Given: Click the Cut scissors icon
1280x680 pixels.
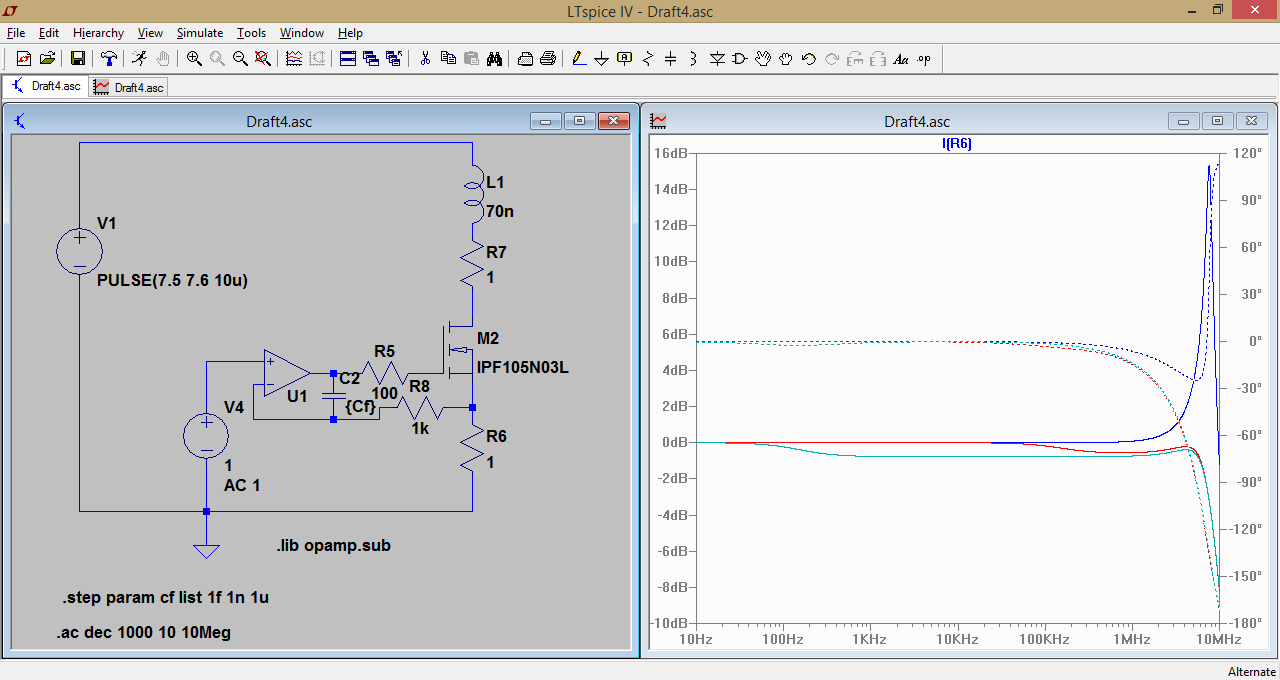Looking at the screenshot, I should [425, 59].
